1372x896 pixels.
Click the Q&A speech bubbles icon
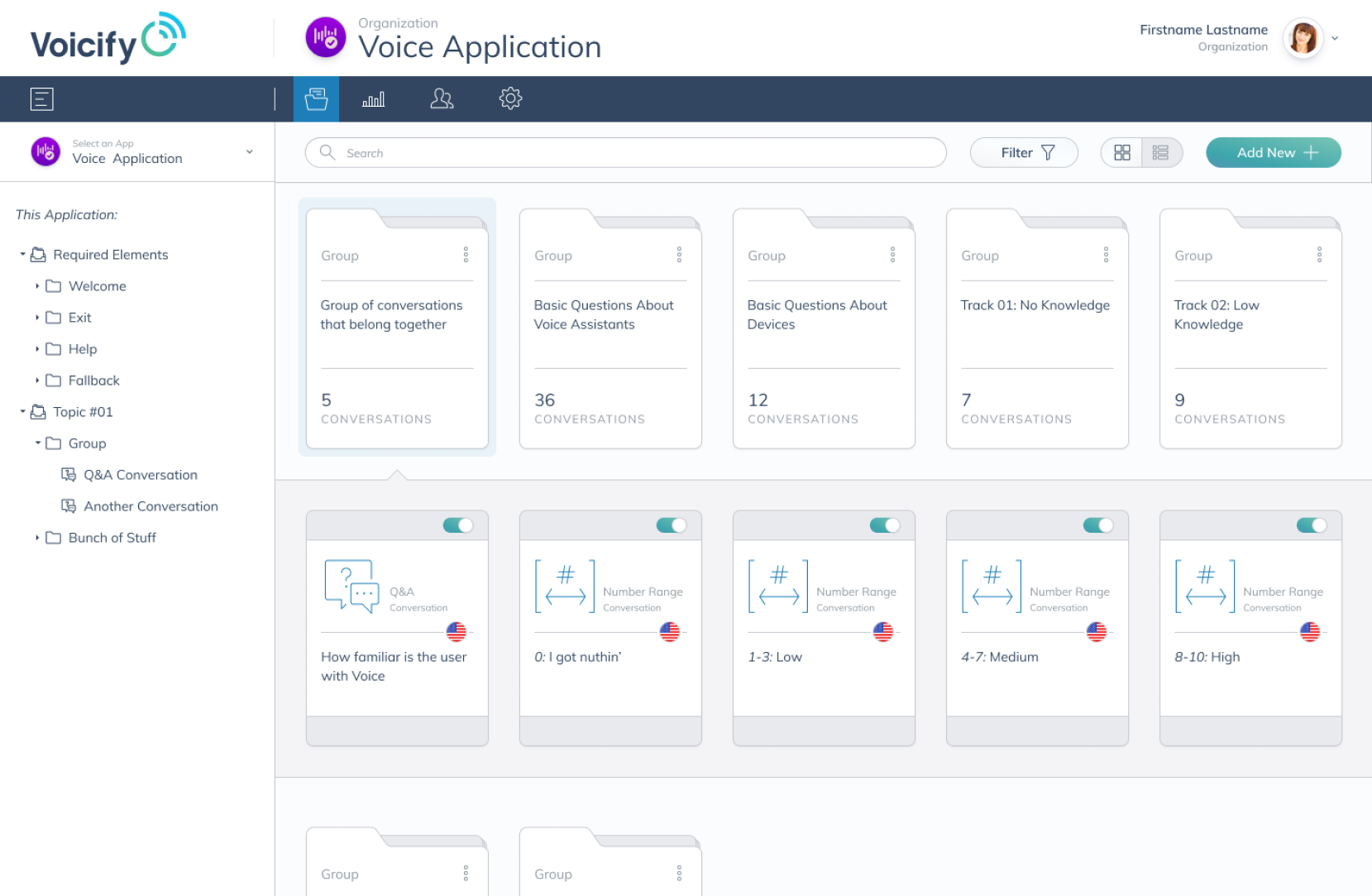coord(351,587)
